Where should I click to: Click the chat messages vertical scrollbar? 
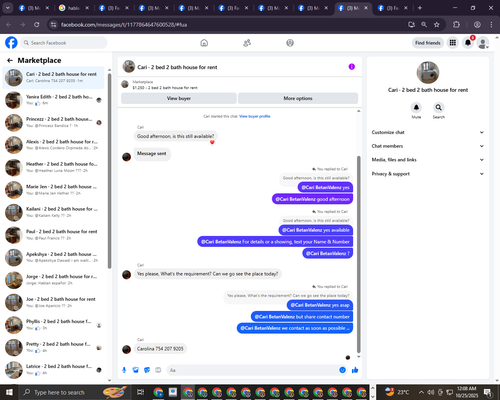pyautogui.click(x=359, y=254)
